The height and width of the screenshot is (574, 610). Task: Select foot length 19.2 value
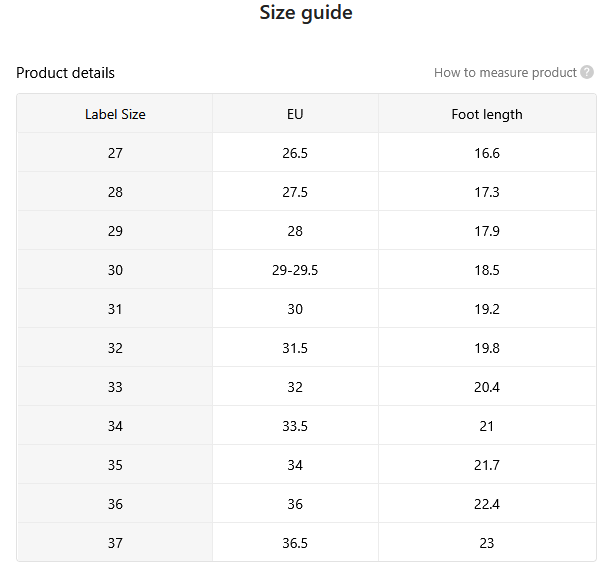(487, 309)
